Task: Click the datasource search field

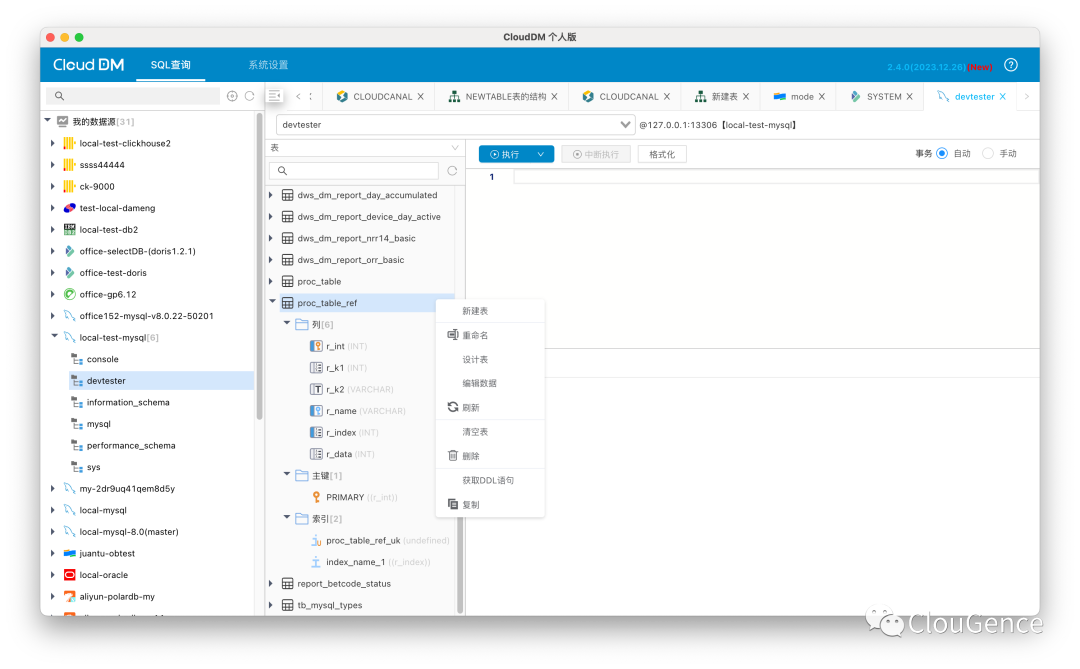Action: [x=134, y=96]
